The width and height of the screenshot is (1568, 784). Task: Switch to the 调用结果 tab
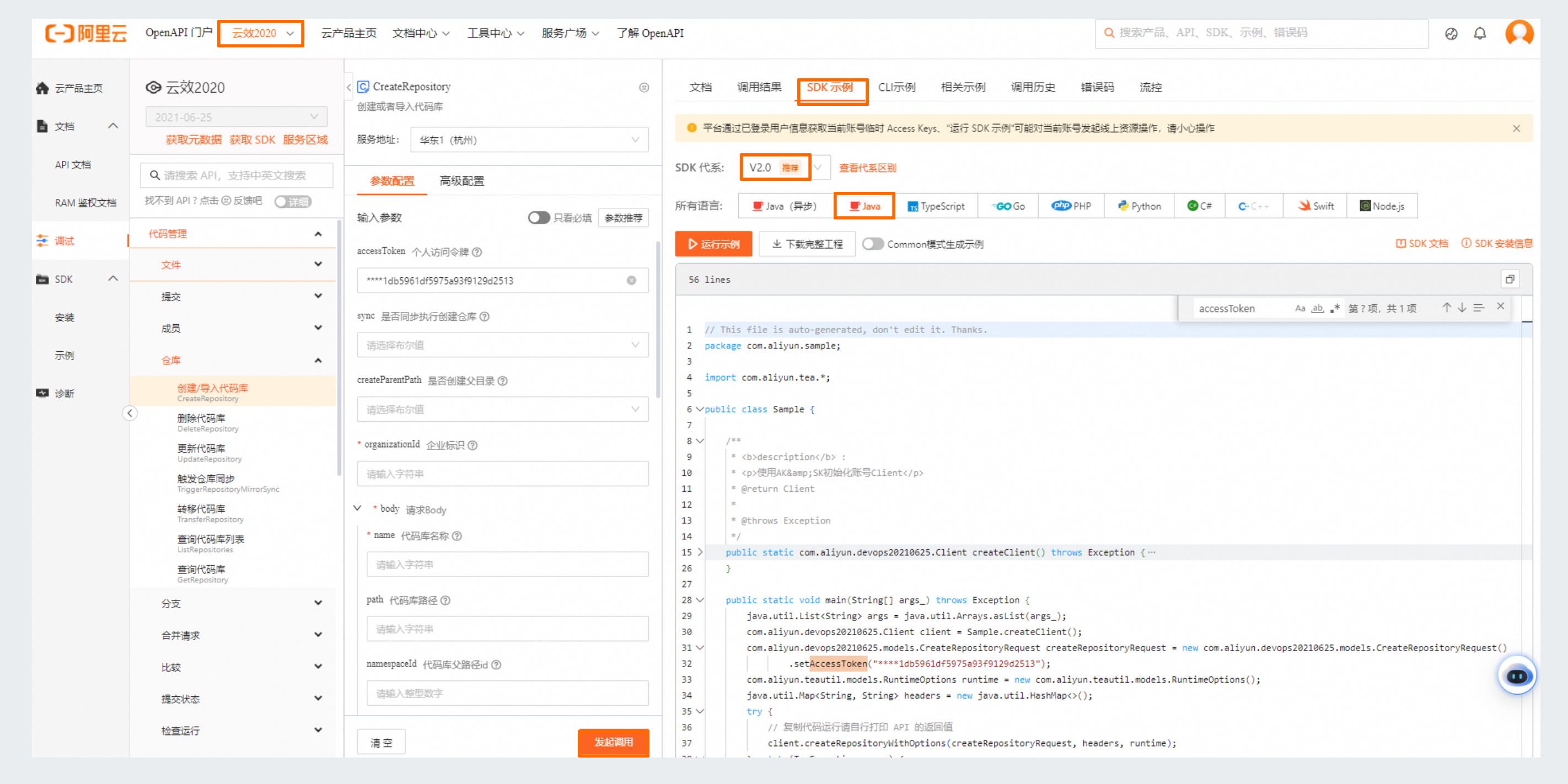(759, 88)
